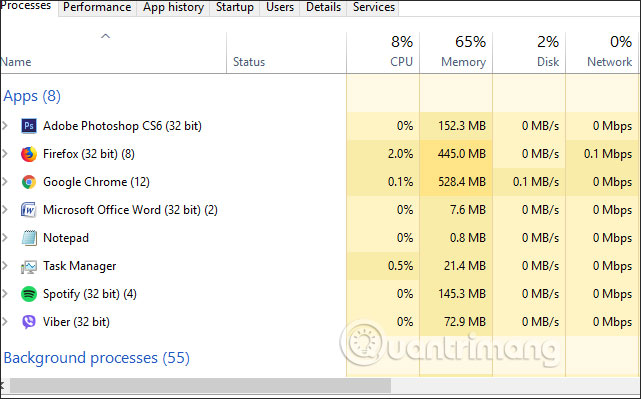
Task: Select Microsoft Office Word (32 bit) (2) row
Action: (x=320, y=210)
